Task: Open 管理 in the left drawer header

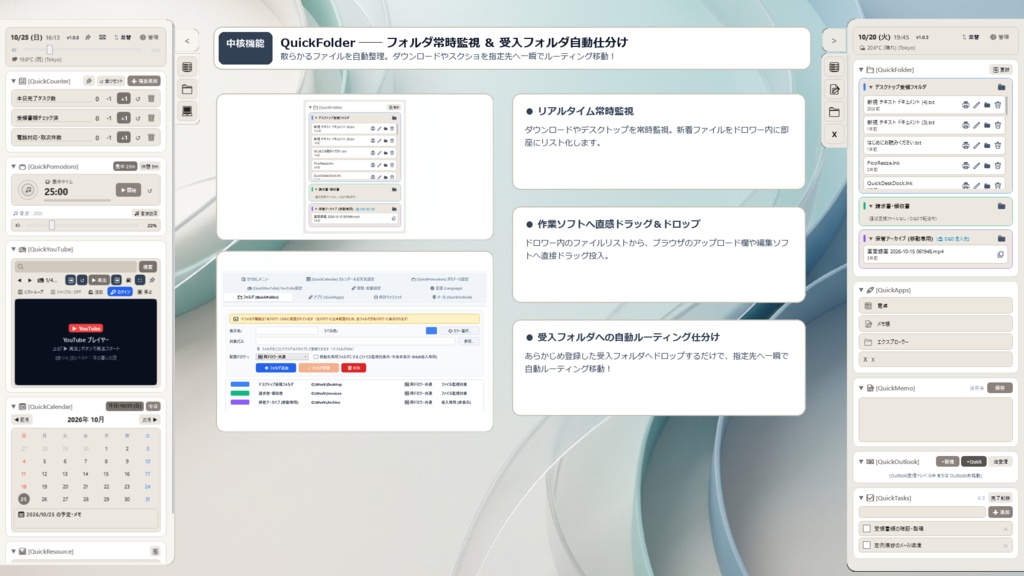Action: point(150,37)
